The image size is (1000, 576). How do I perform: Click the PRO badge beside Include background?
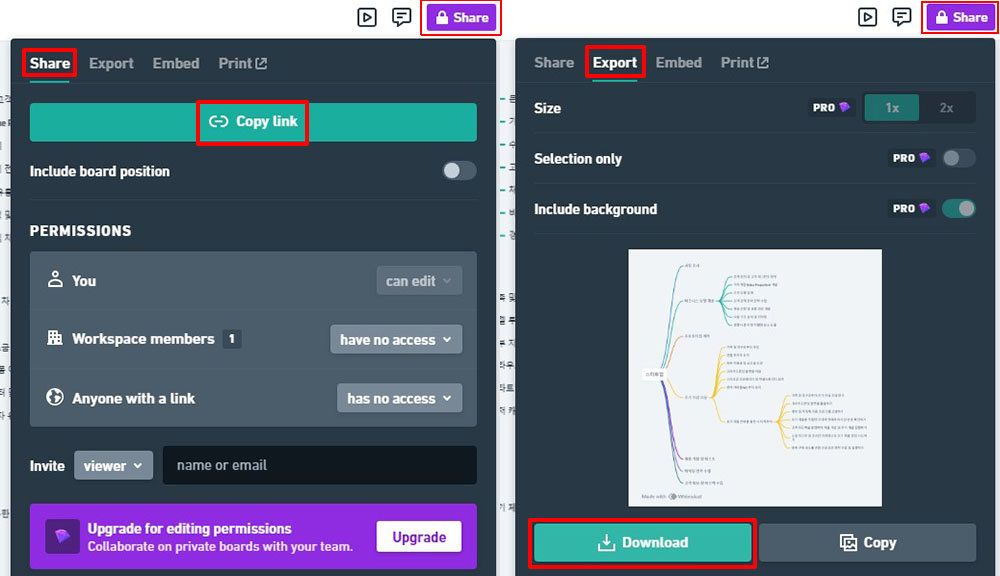click(x=910, y=209)
